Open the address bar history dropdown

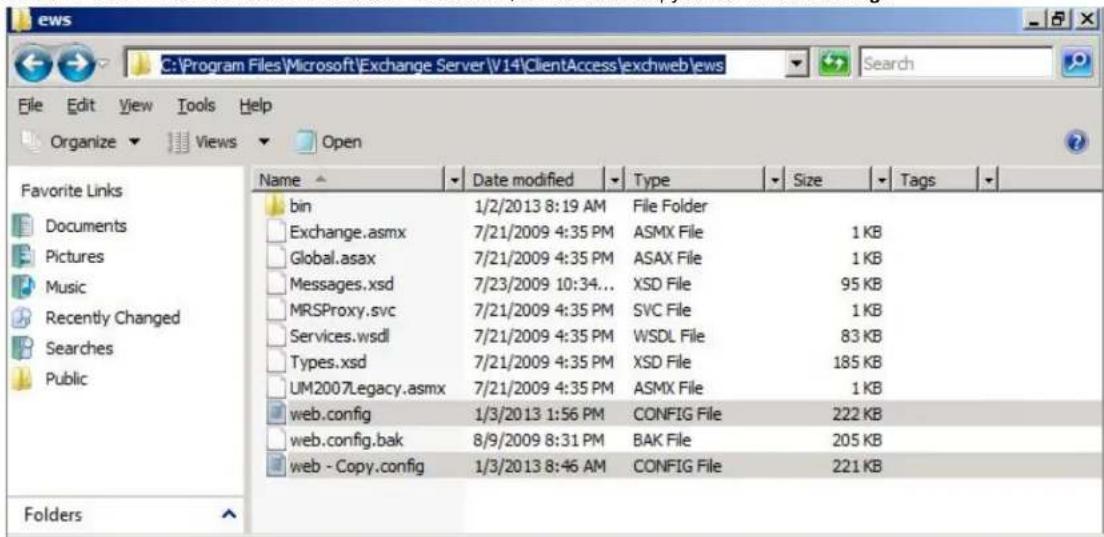pyautogui.click(x=797, y=64)
